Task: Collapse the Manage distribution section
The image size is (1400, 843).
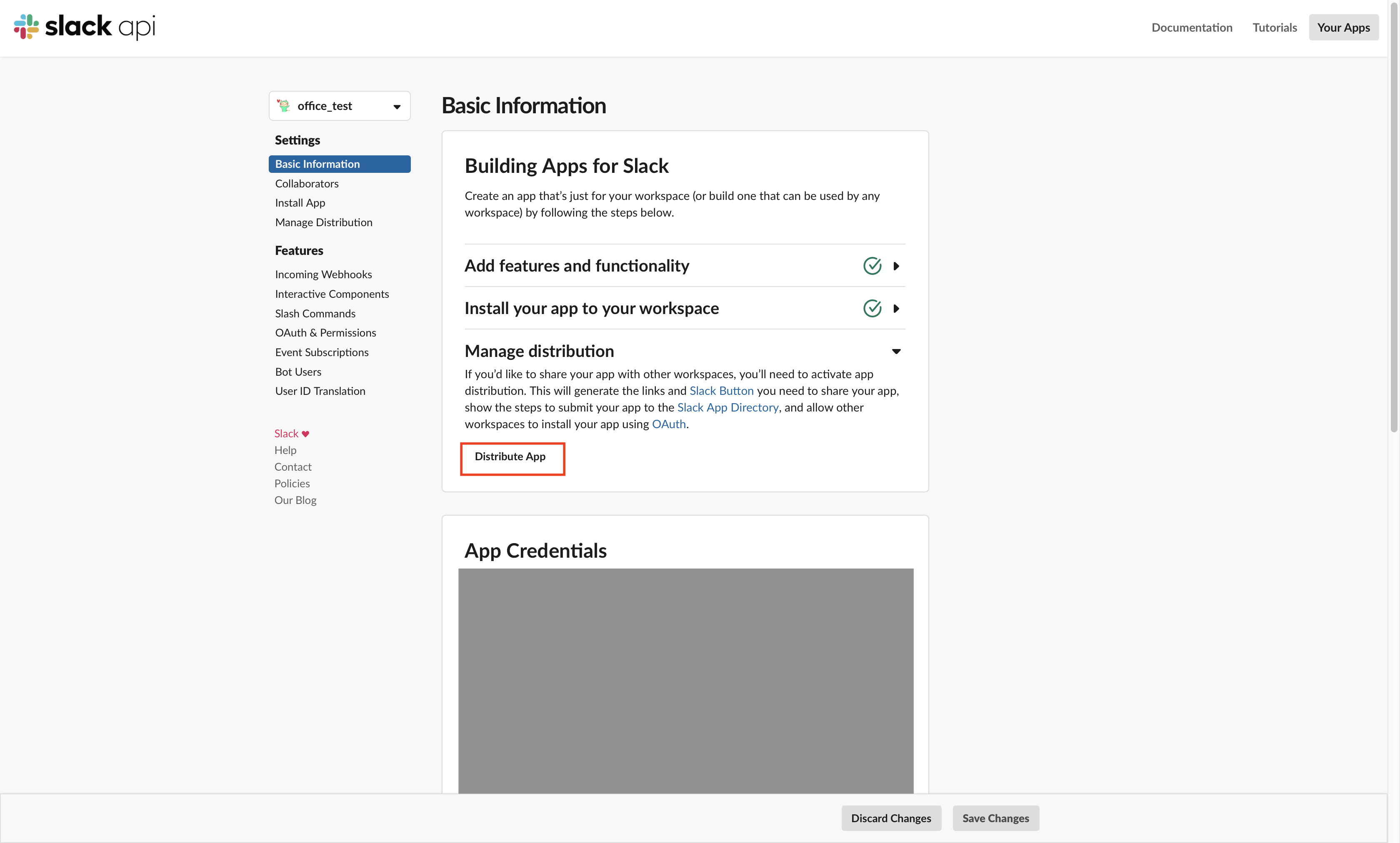Action: 896,351
